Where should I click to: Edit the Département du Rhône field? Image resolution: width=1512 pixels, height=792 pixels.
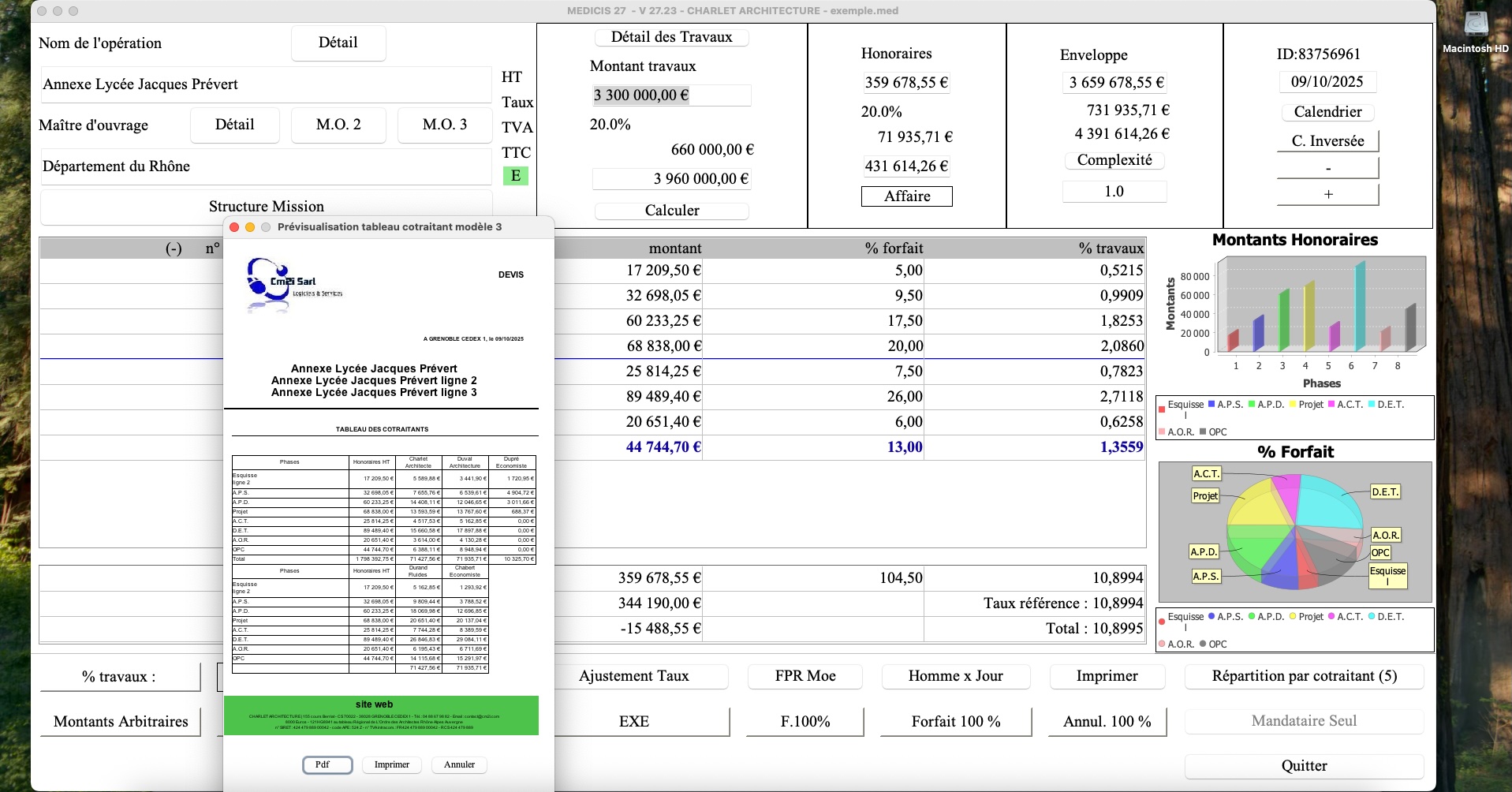267,166
